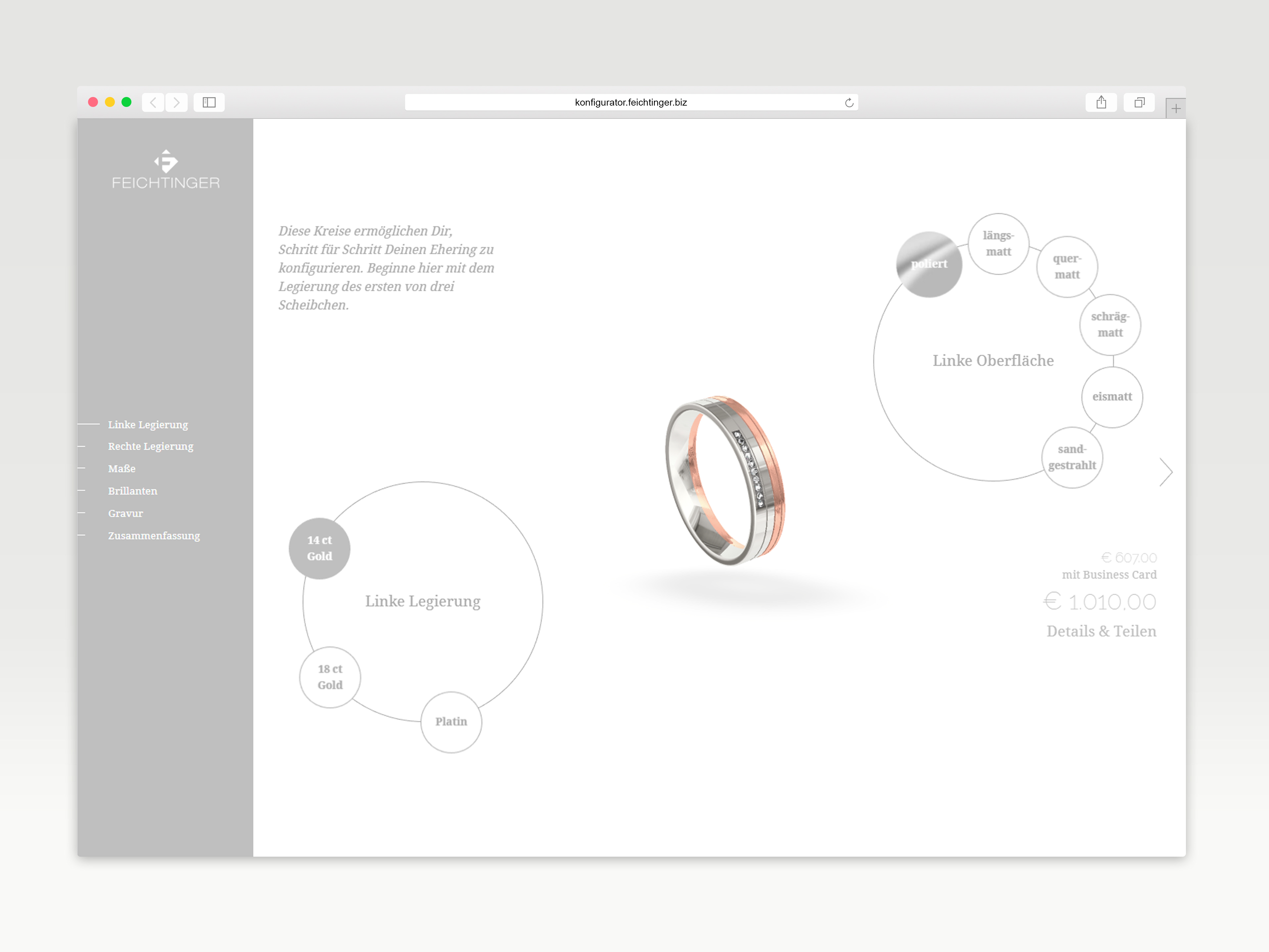
Task: Minimize the browser window (yellow button)
Action: tap(110, 102)
